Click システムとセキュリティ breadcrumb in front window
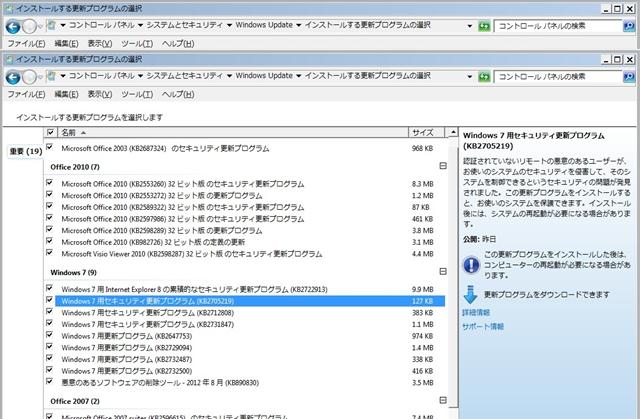The image size is (640, 419). 185,76
